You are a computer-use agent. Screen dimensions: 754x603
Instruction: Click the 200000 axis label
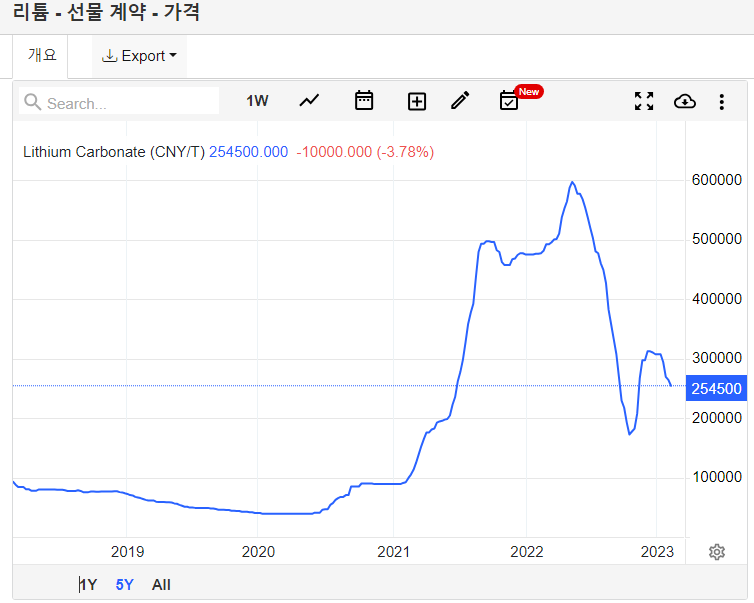(x=716, y=418)
